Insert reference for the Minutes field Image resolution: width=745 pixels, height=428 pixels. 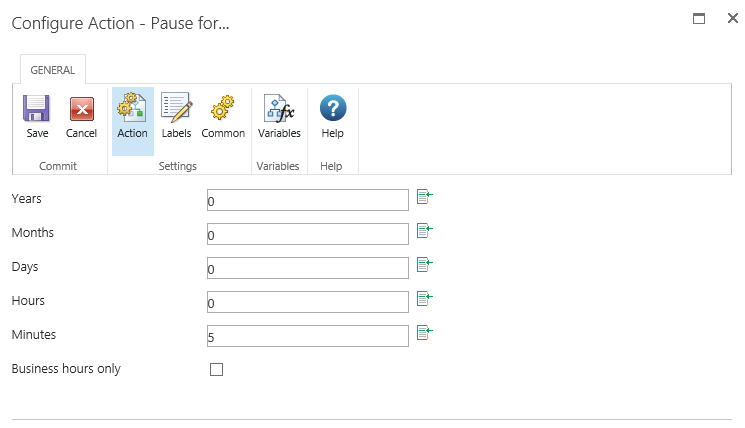tap(424, 333)
